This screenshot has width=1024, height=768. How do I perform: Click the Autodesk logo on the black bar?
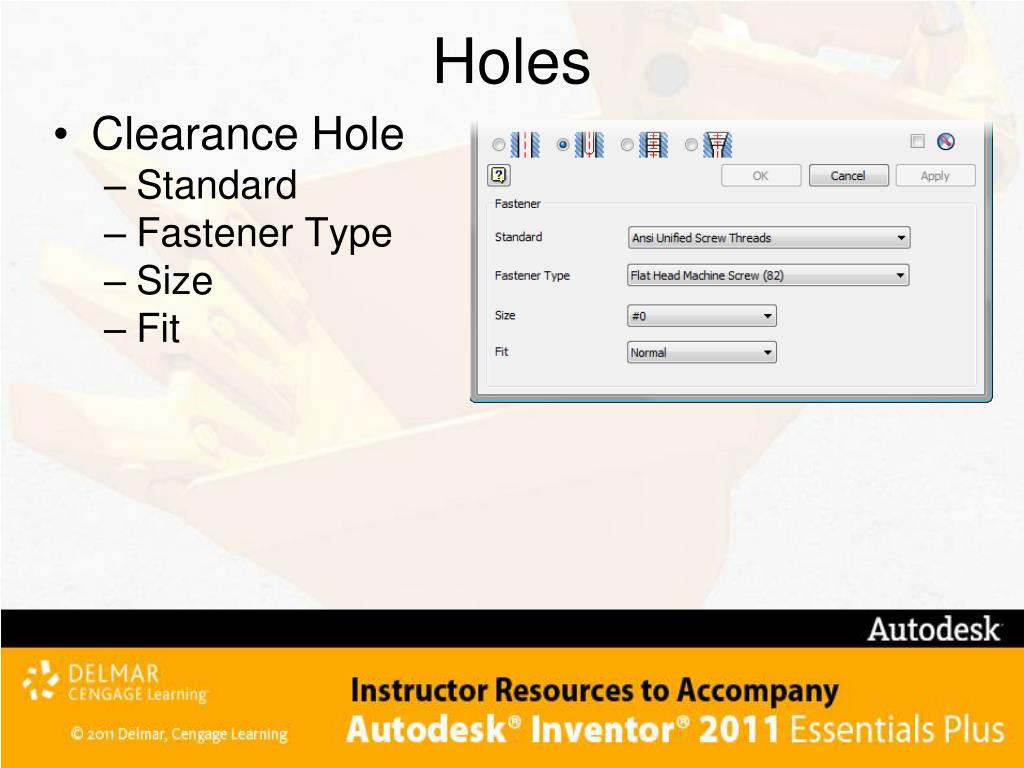point(934,629)
